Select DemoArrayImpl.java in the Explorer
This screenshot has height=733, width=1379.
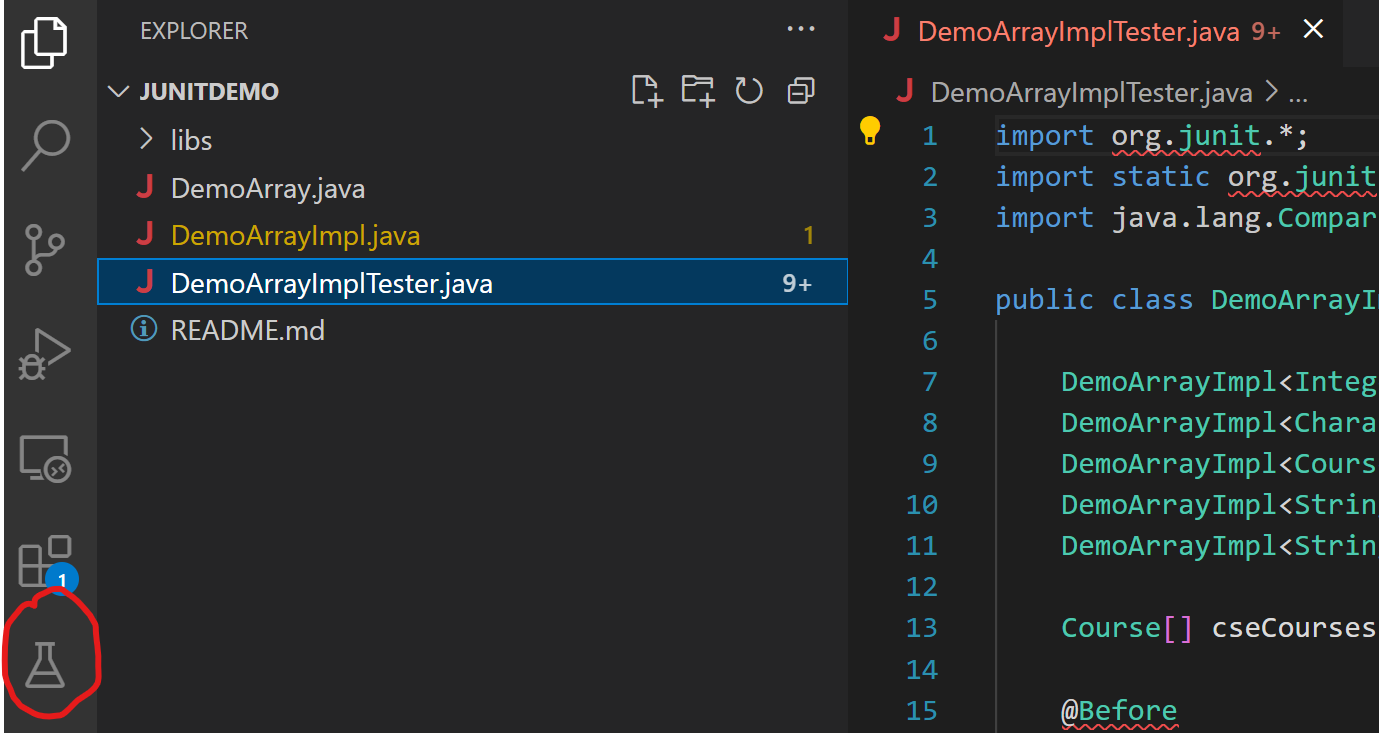coord(293,236)
